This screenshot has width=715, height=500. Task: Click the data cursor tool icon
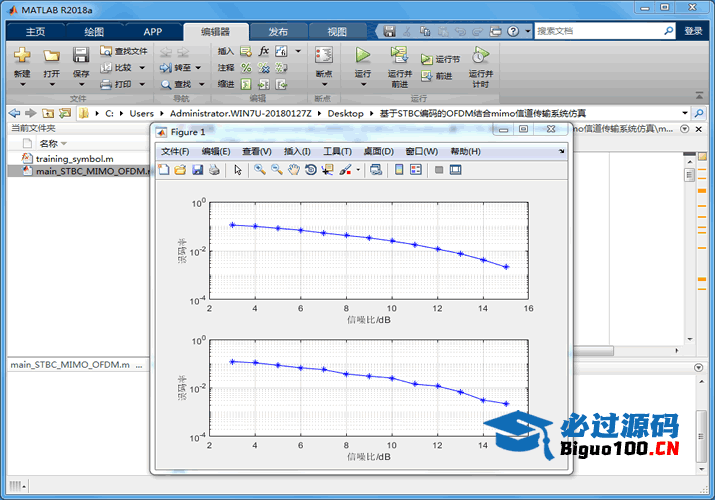[x=328, y=170]
